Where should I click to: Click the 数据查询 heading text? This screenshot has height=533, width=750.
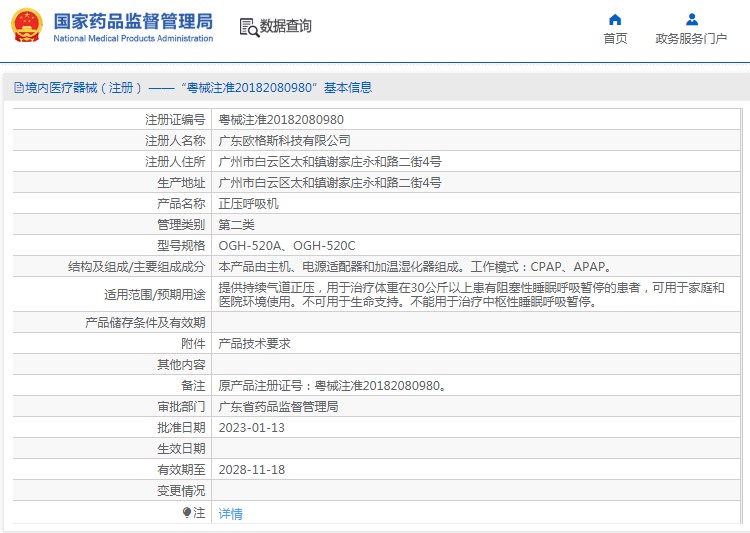coord(285,27)
